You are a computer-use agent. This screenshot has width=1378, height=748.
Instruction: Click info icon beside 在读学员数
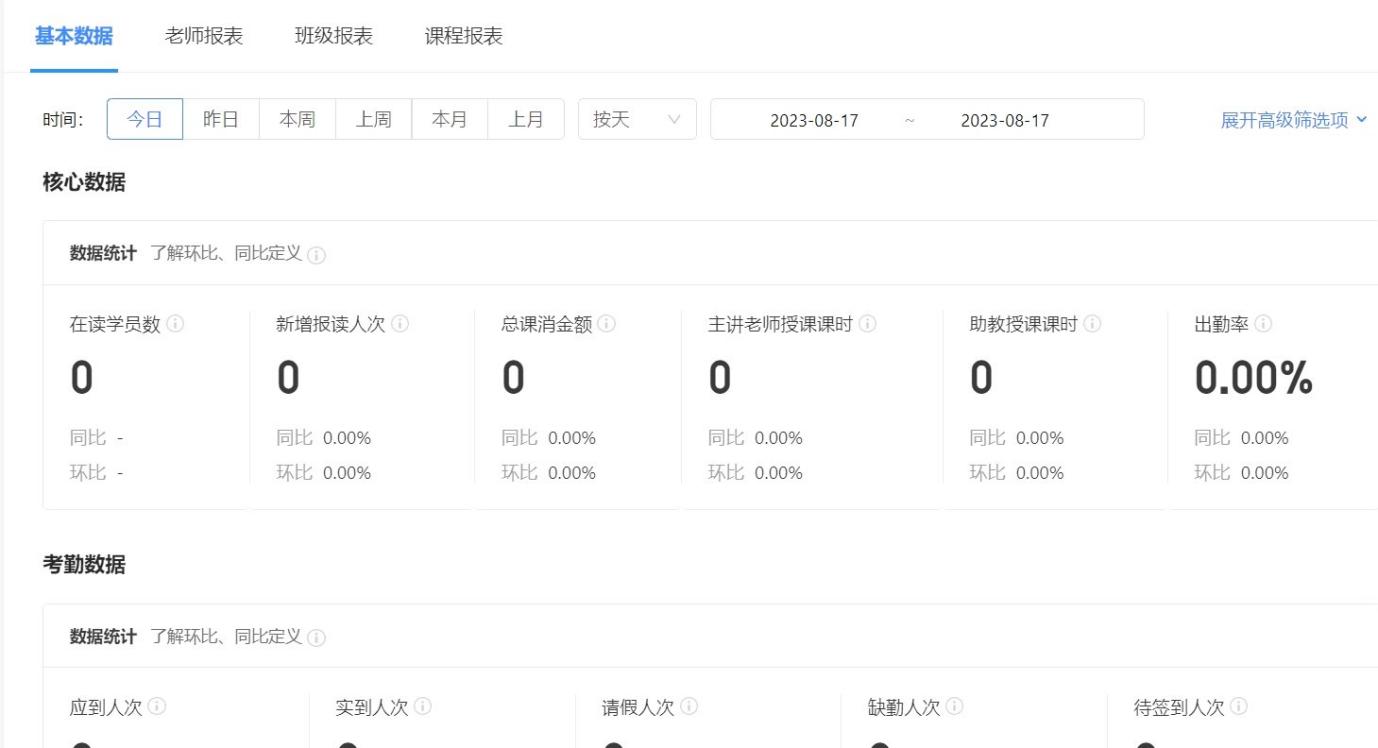[175, 324]
